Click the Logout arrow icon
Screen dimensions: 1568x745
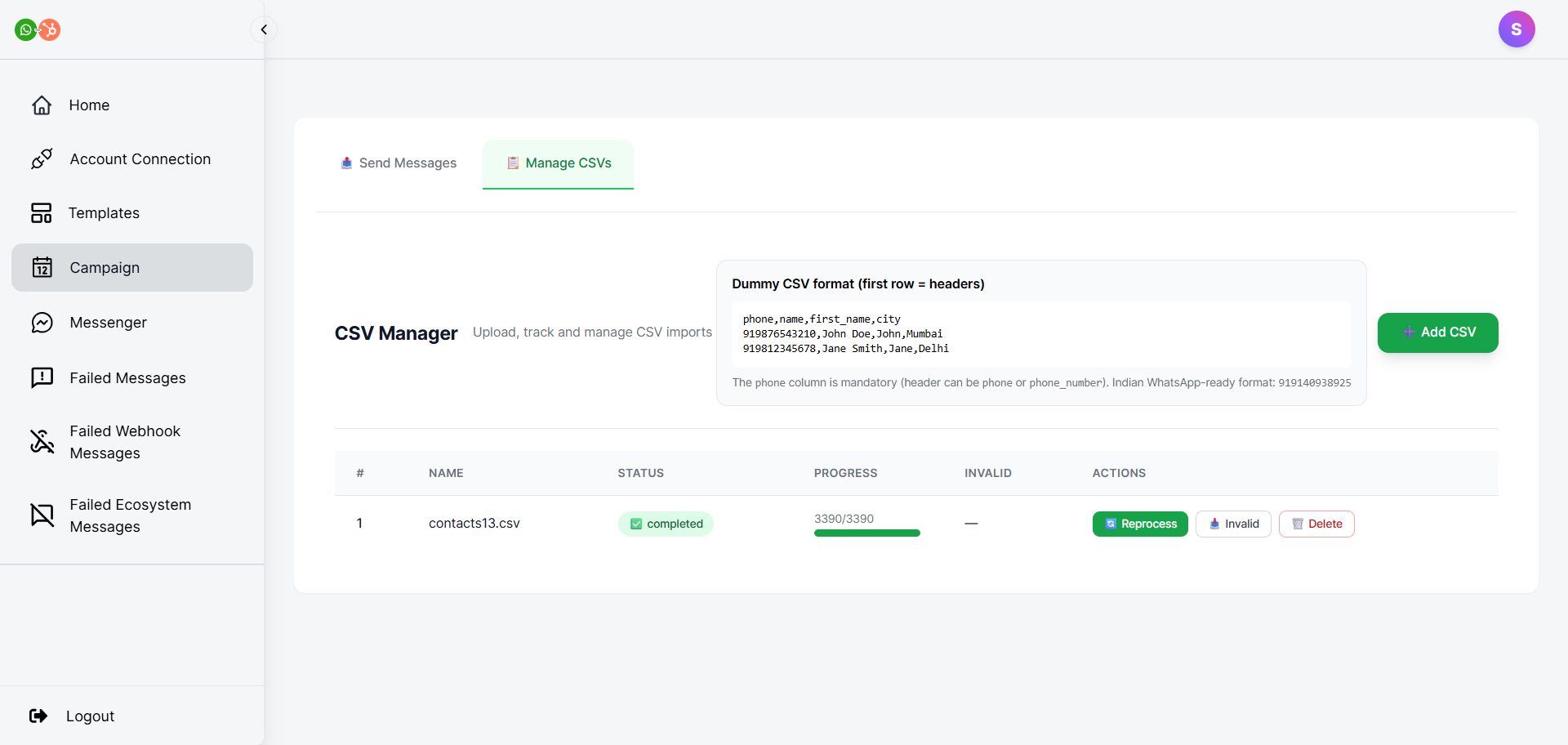point(38,716)
